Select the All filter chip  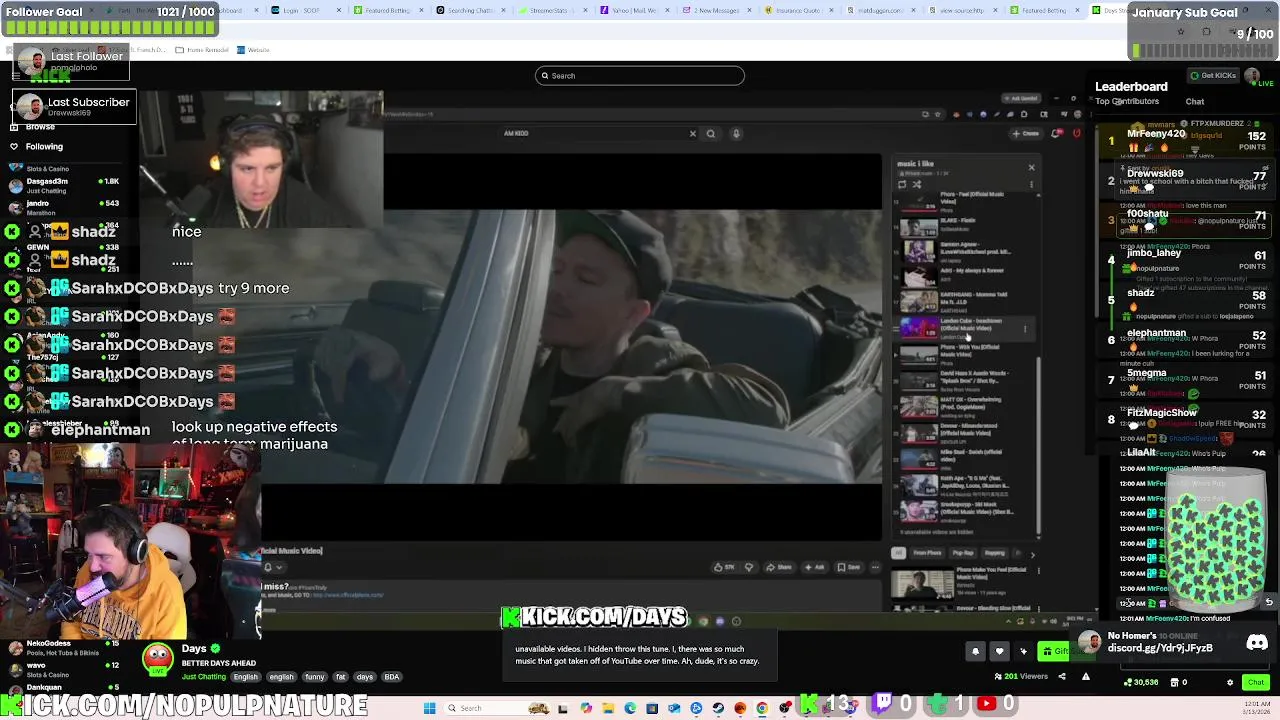pos(898,553)
